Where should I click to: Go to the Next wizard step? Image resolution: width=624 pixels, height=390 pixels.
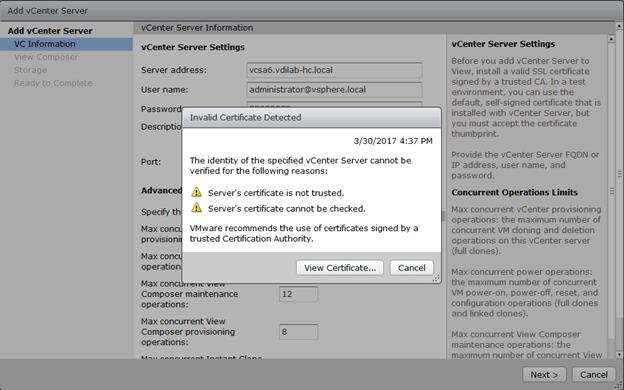point(544,374)
